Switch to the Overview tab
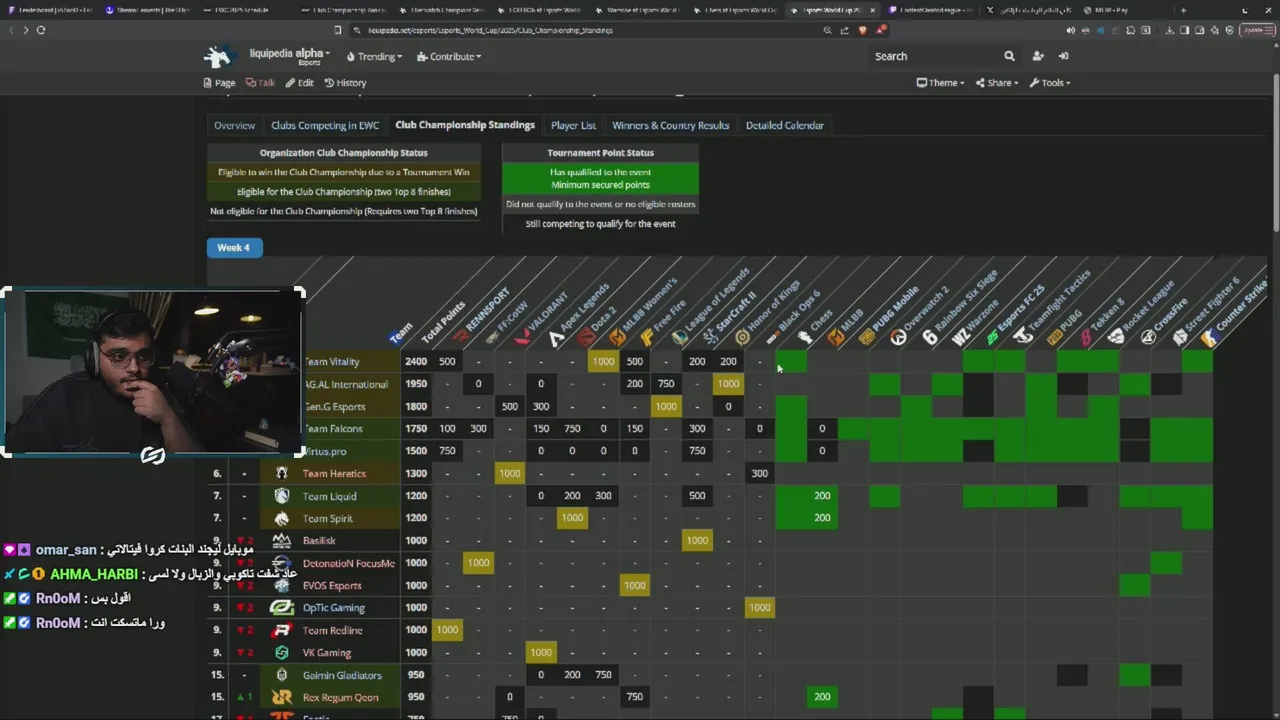 click(x=234, y=125)
